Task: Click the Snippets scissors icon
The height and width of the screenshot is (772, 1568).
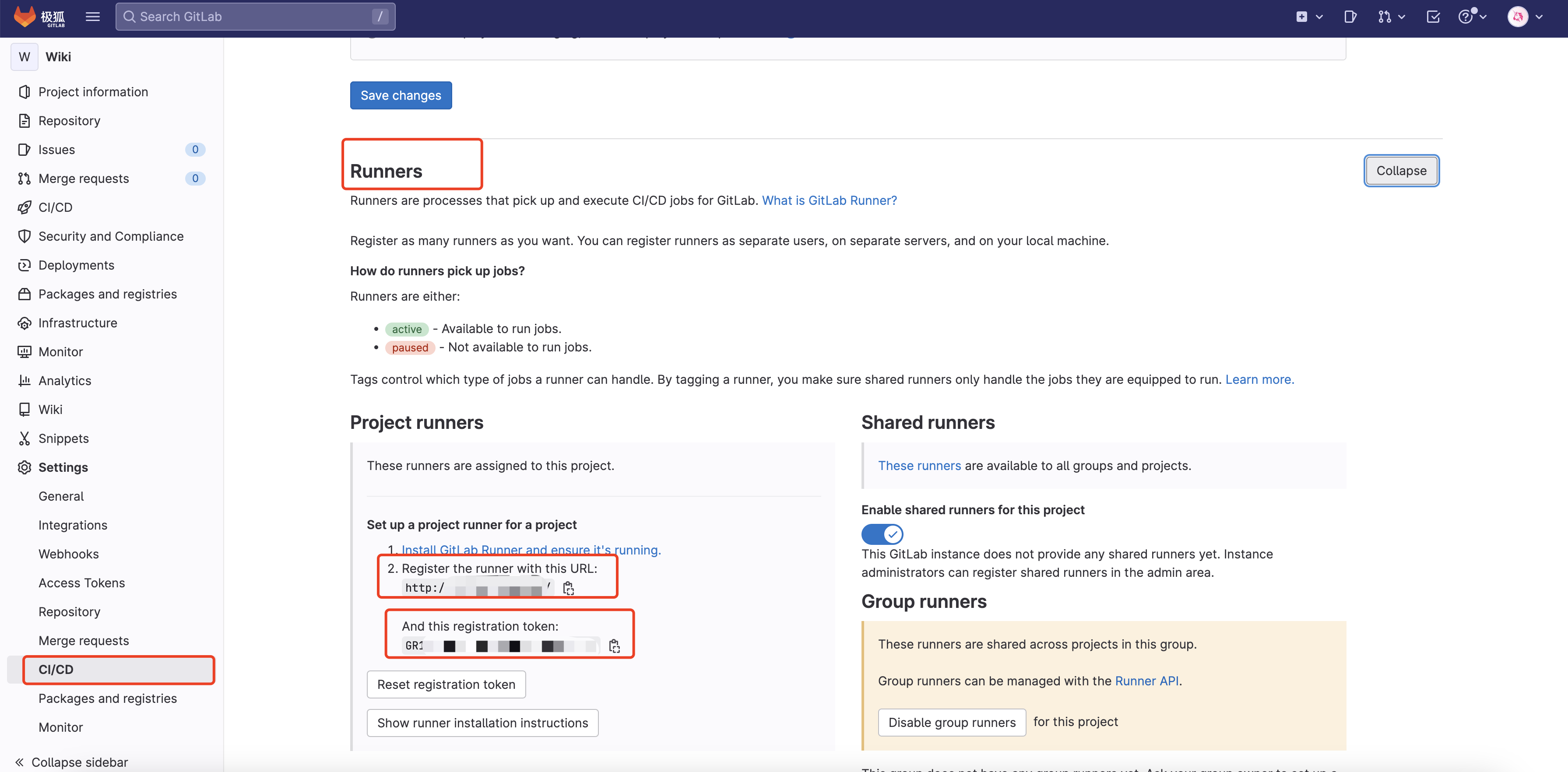Action: pos(25,439)
